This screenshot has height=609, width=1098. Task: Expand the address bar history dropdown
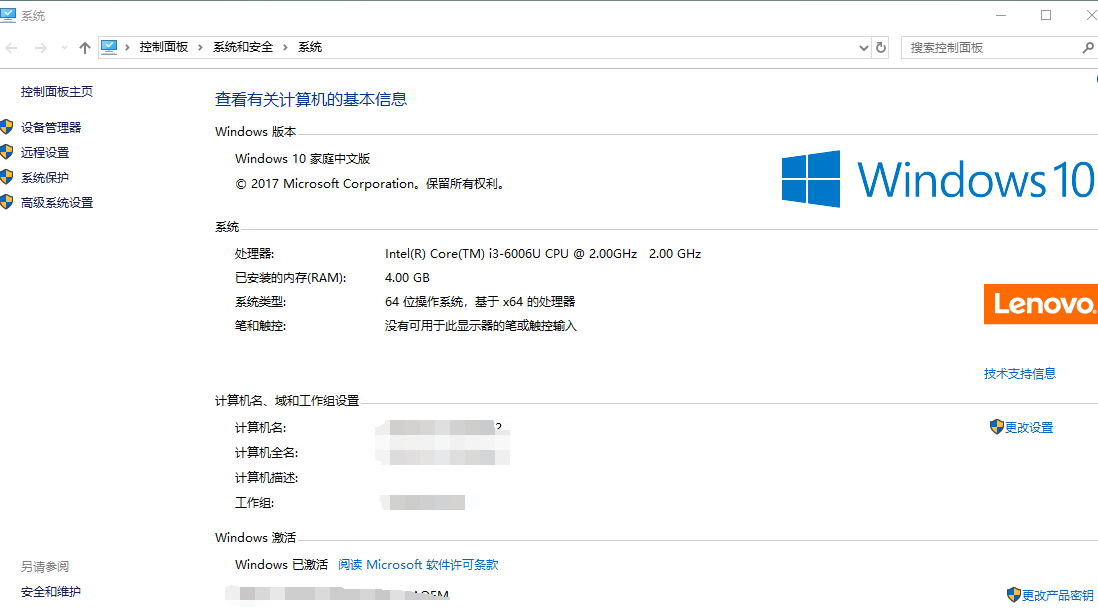864,47
